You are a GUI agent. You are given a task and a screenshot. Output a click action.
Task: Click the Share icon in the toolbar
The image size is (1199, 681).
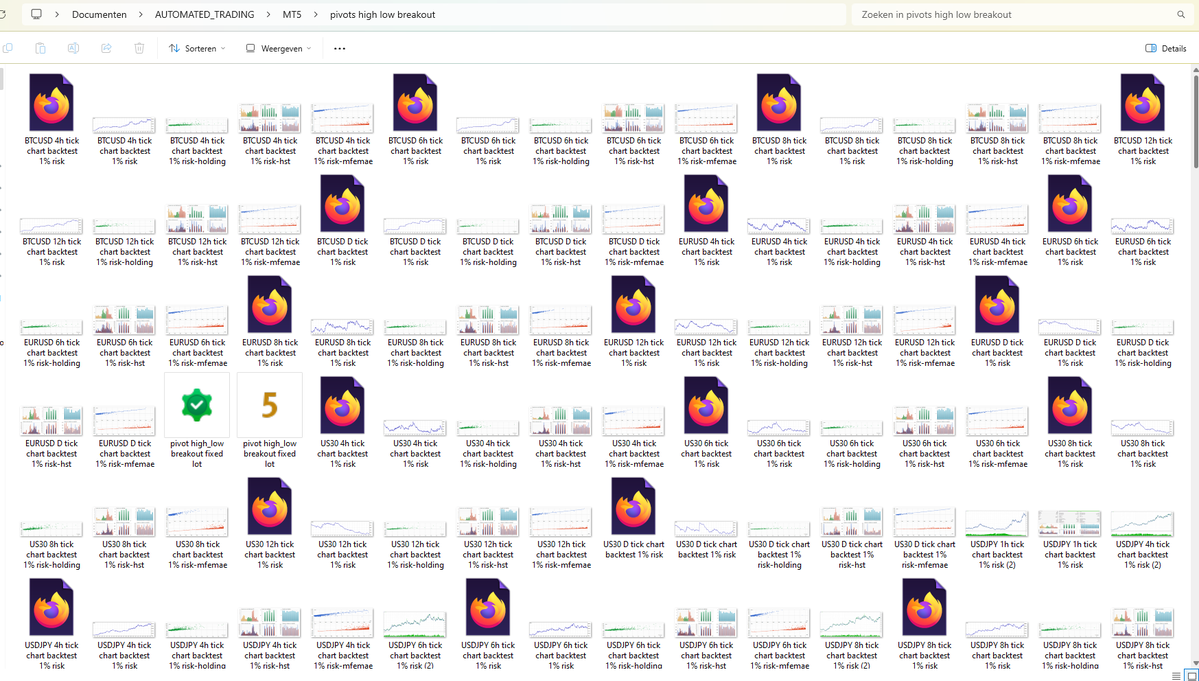tap(106, 48)
